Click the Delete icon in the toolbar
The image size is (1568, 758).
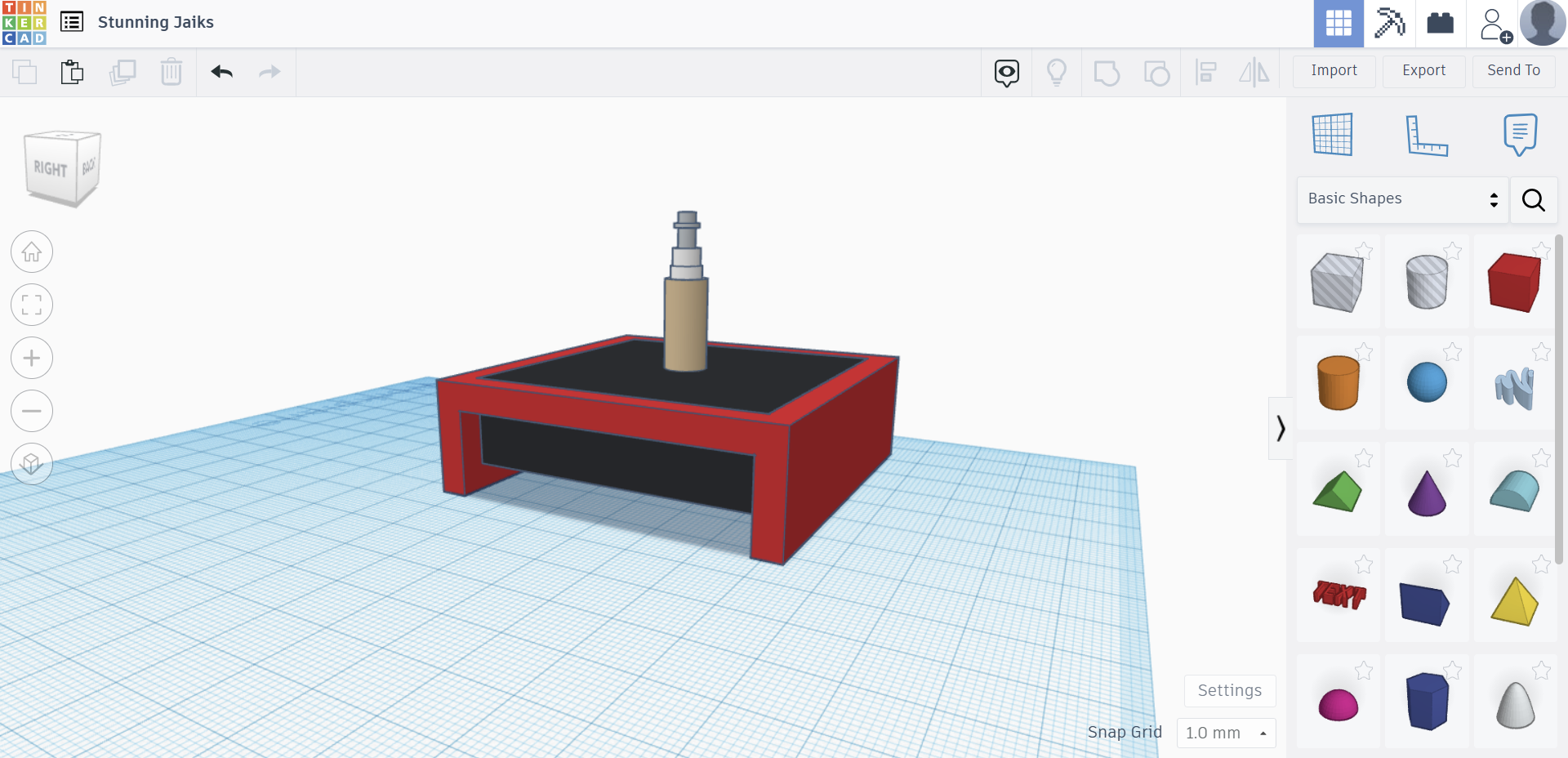pos(171,72)
